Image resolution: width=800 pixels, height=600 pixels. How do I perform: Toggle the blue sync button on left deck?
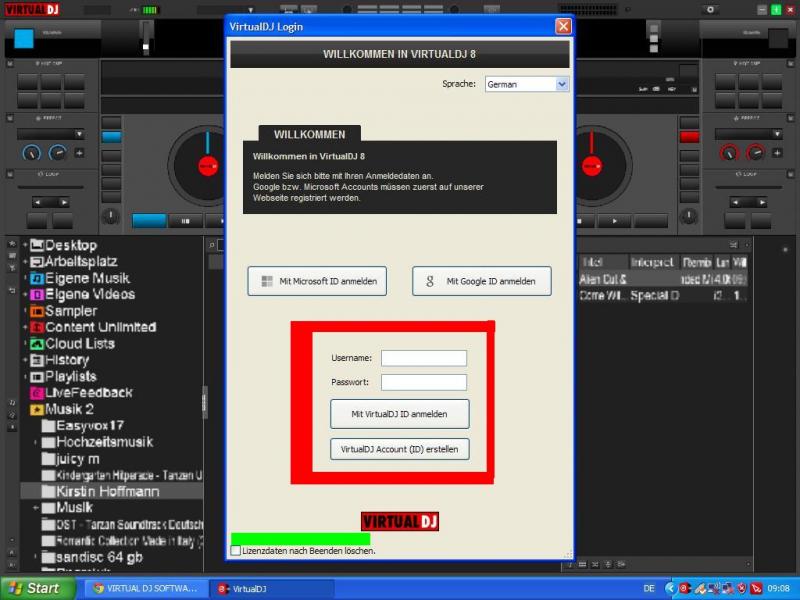coord(111,137)
